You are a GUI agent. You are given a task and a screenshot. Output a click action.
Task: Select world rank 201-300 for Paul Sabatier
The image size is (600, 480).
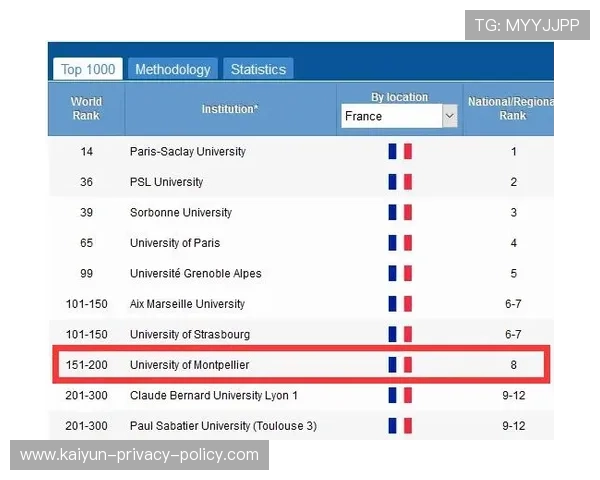(x=86, y=426)
